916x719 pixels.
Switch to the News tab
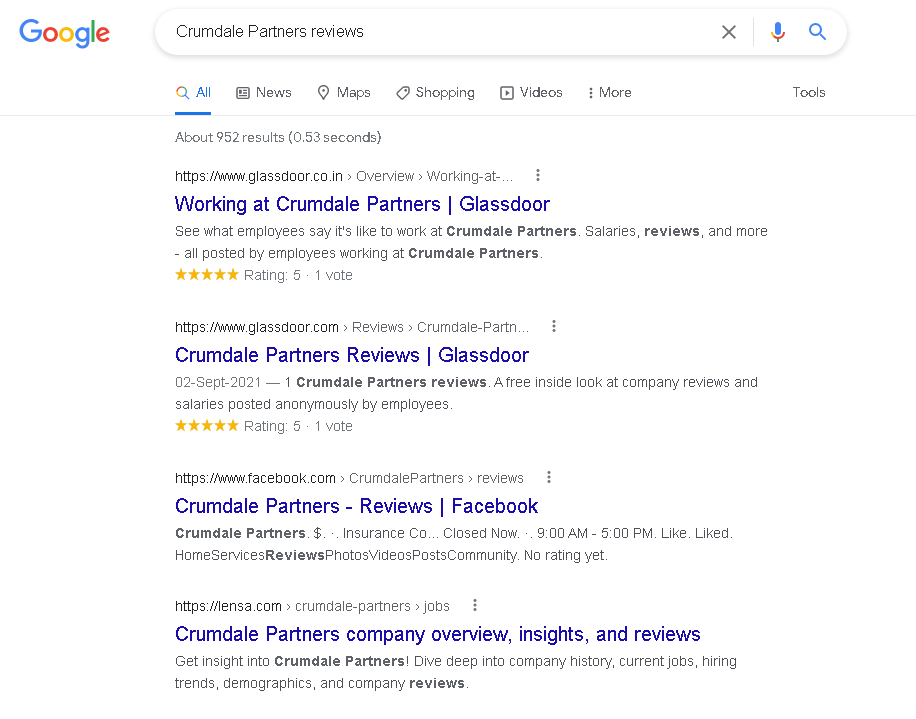(x=263, y=92)
